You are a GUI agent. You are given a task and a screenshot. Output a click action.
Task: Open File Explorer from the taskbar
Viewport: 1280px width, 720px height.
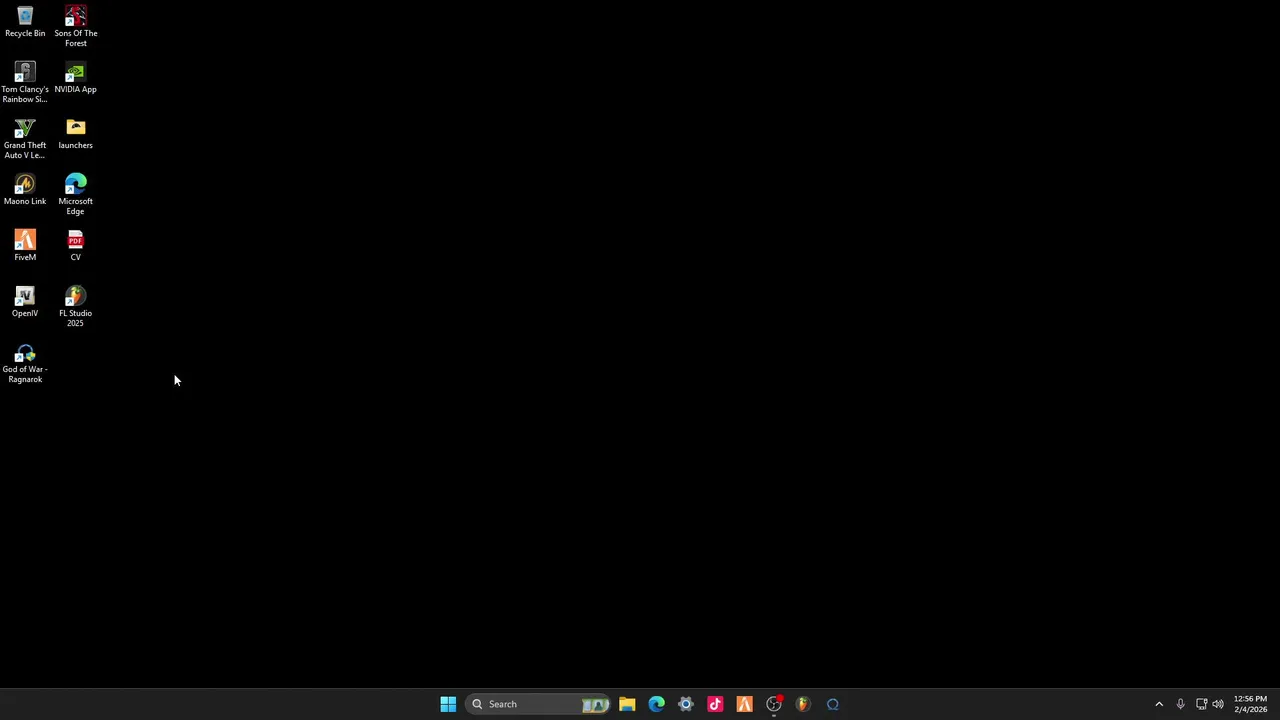(x=627, y=704)
